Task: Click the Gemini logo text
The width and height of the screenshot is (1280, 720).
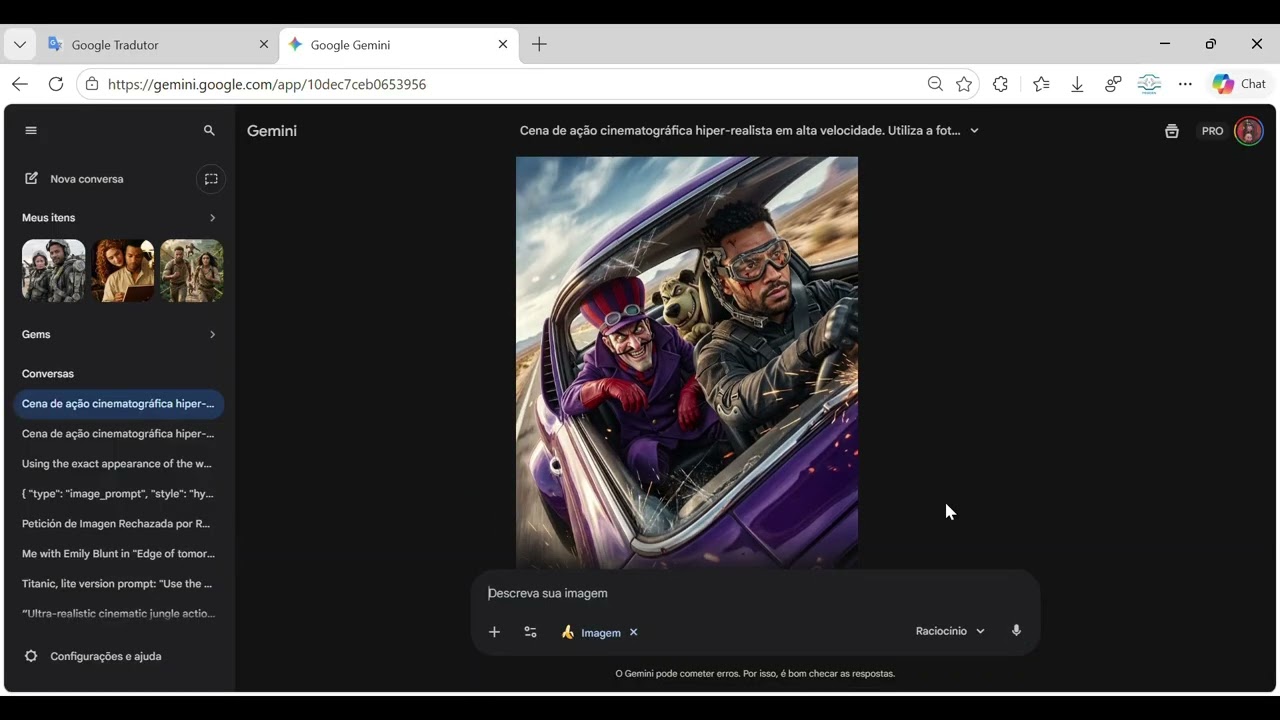Action: click(272, 131)
